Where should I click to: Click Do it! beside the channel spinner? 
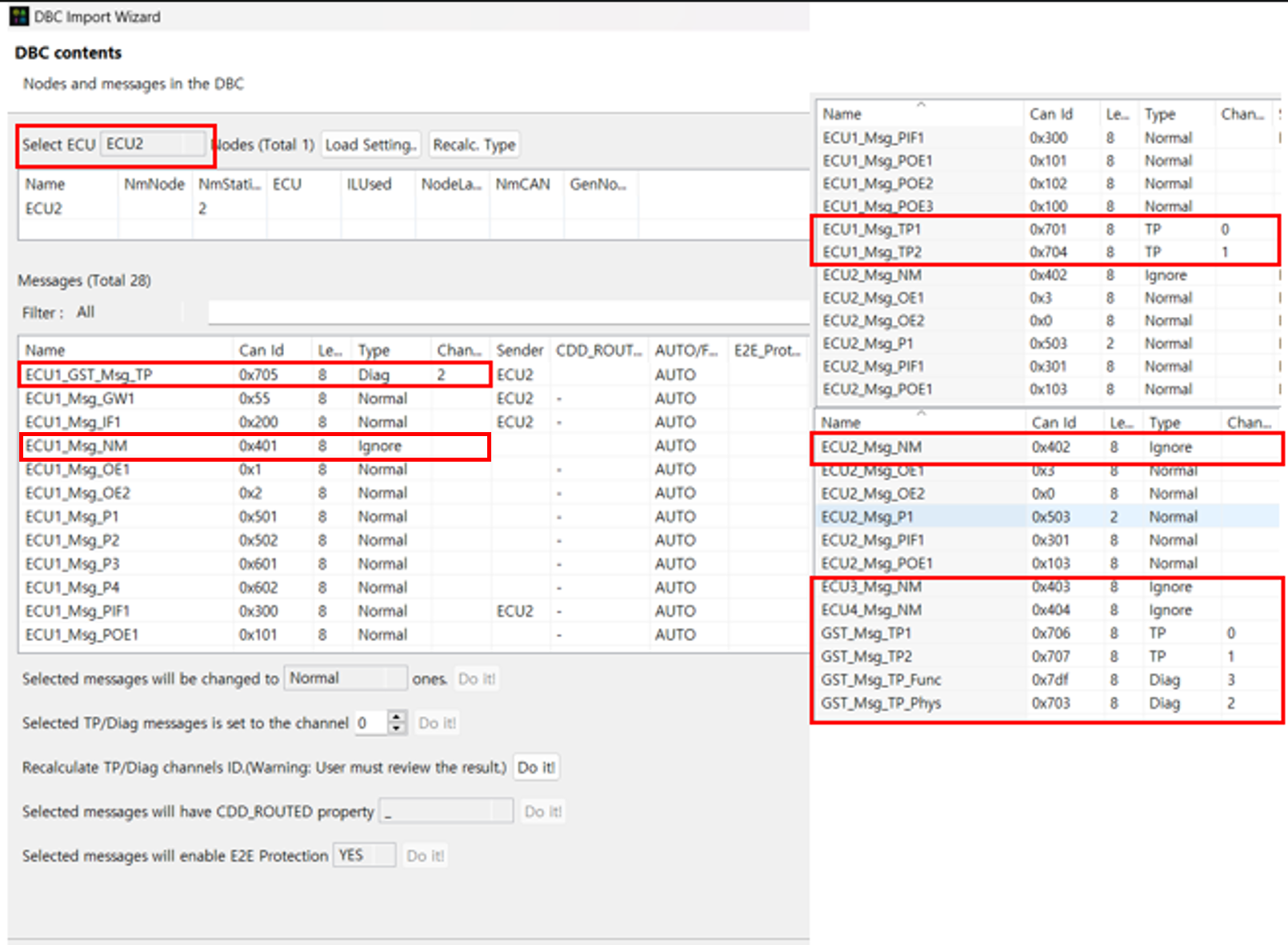437,723
